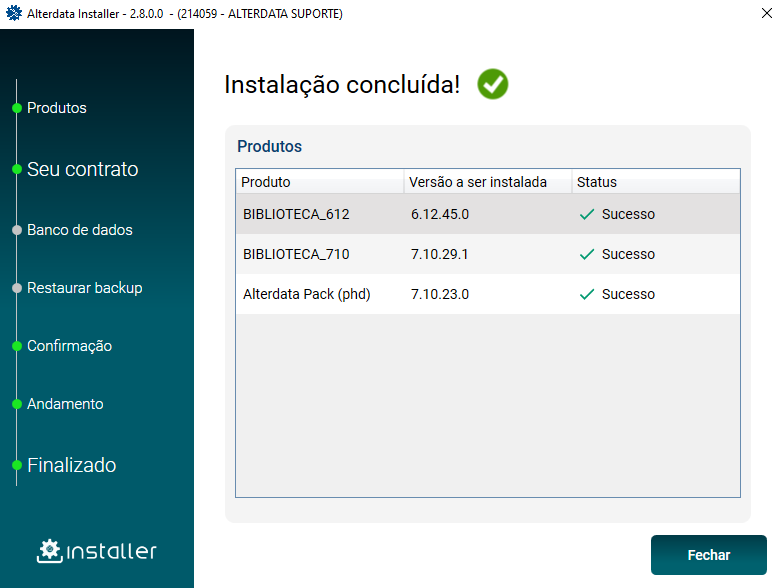The image size is (779, 588).
Task: Select the BIBLIOTECA_612 product row
Action: (x=488, y=214)
